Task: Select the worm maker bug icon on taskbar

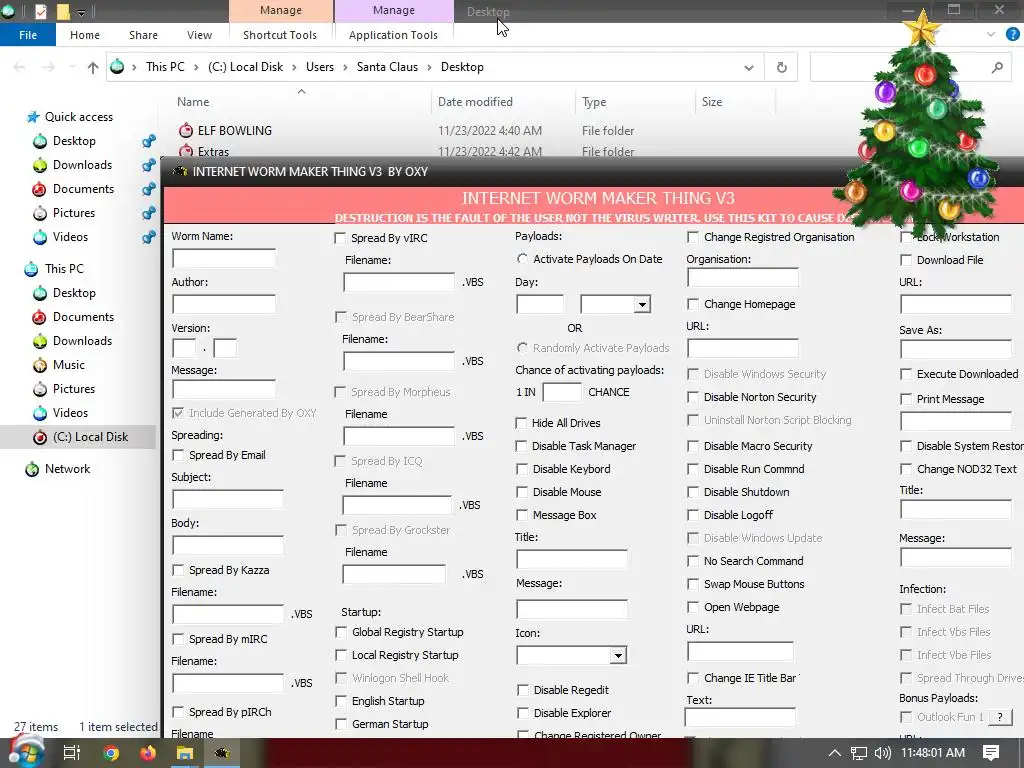Action: tap(222, 753)
